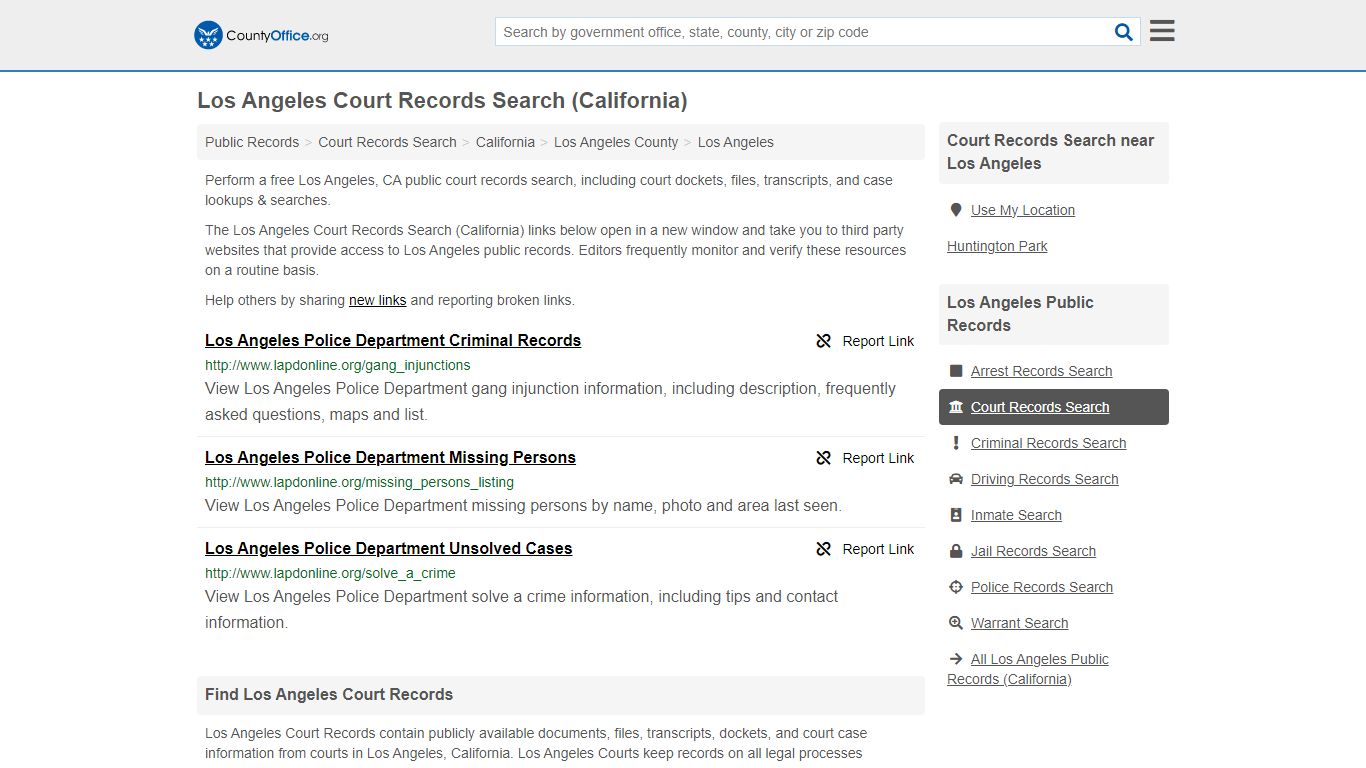The height and width of the screenshot is (768, 1366).
Task: Click 'Court Records Search near Los Angeles' heading
Action: point(1050,152)
